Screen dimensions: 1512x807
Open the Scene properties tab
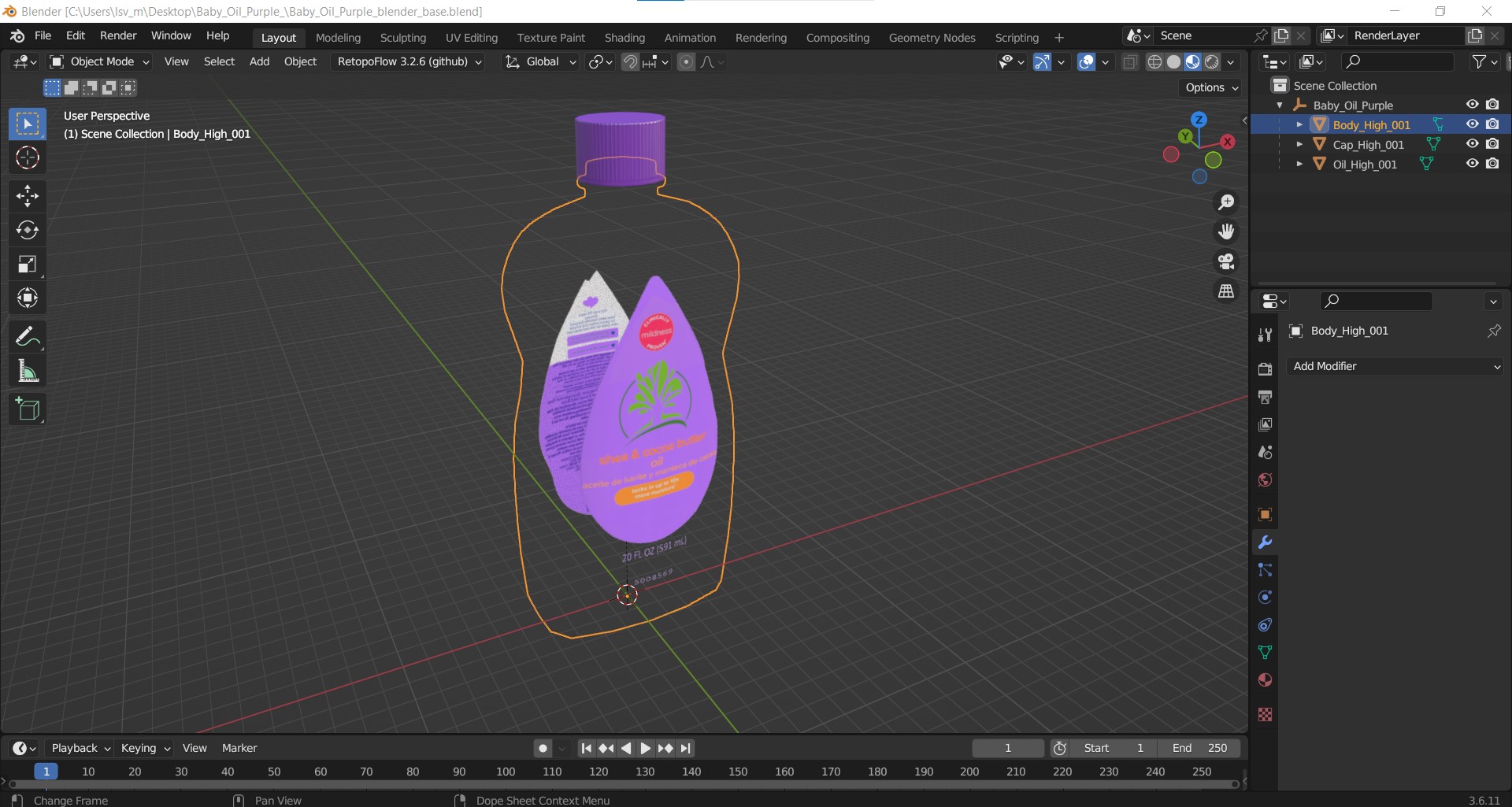click(x=1265, y=452)
